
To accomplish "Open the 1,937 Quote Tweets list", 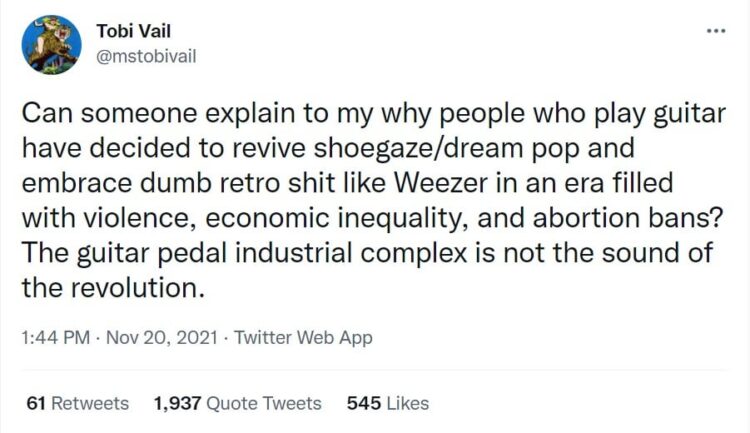I will [237, 403].
